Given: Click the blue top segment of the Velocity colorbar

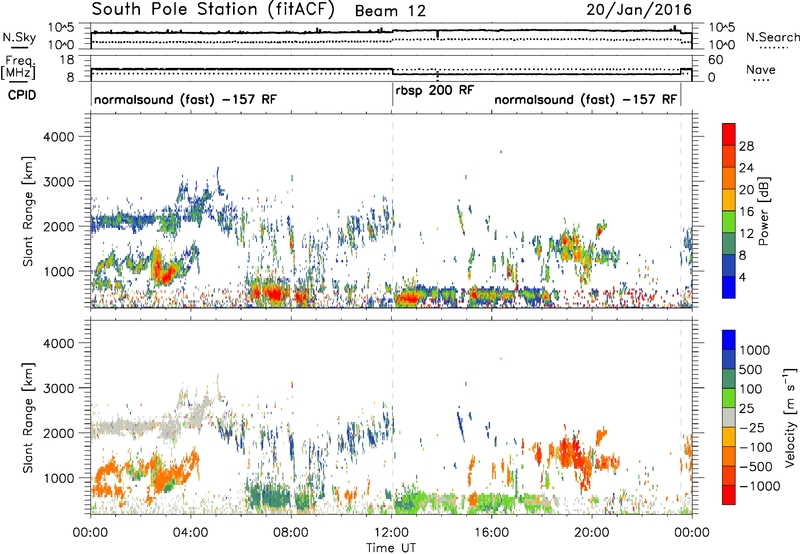Looking at the screenshot, I should [729, 340].
